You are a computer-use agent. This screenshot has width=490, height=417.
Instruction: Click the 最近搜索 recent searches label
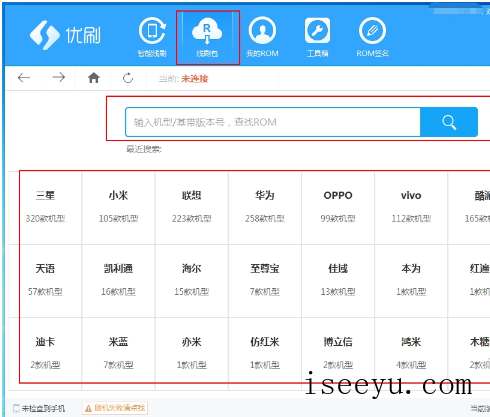[143, 149]
